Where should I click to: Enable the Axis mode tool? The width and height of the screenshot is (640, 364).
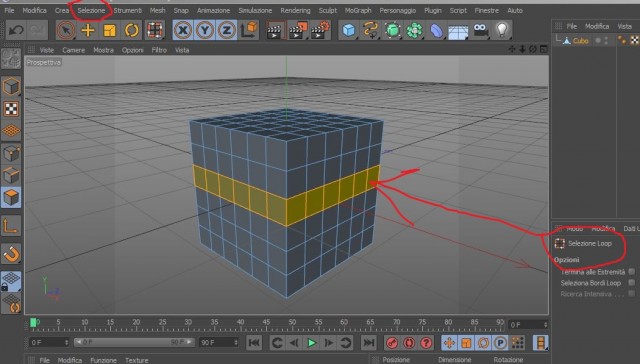[11, 226]
